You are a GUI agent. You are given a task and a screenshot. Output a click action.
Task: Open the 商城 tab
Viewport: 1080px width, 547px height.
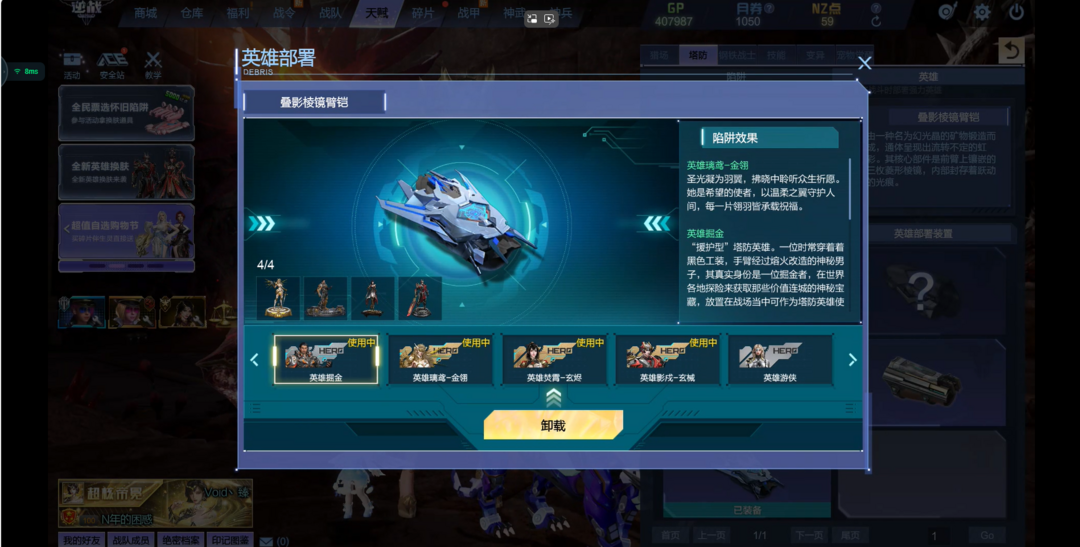(145, 12)
